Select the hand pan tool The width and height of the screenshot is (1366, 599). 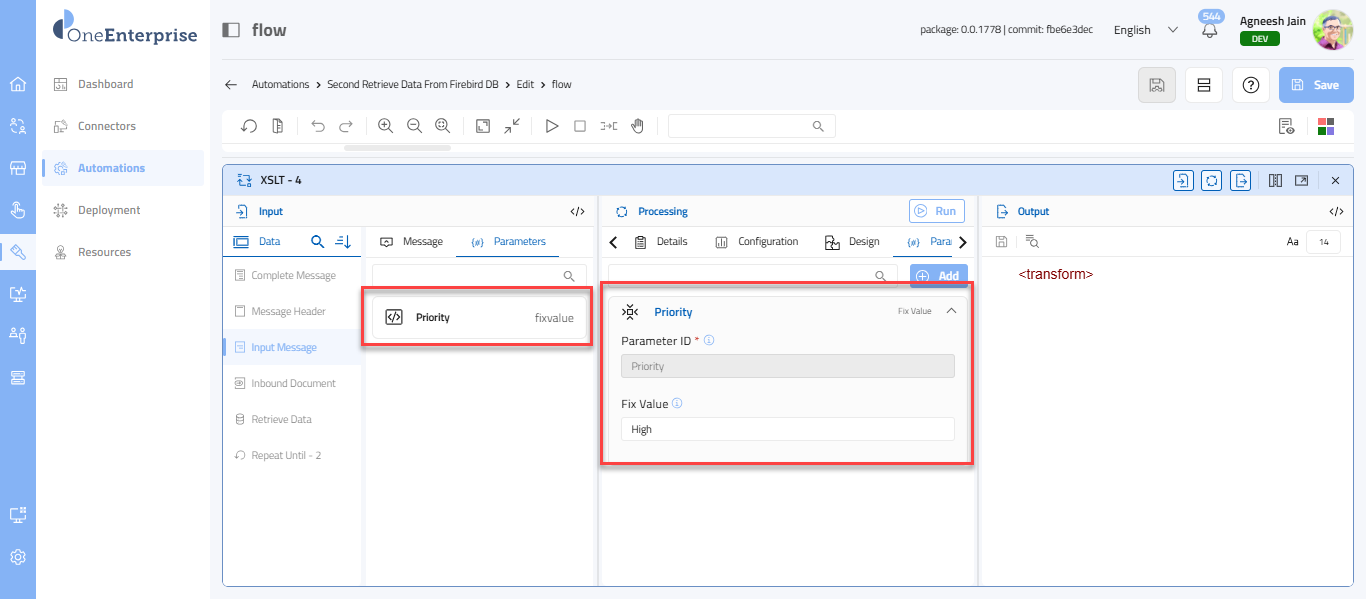(637, 126)
